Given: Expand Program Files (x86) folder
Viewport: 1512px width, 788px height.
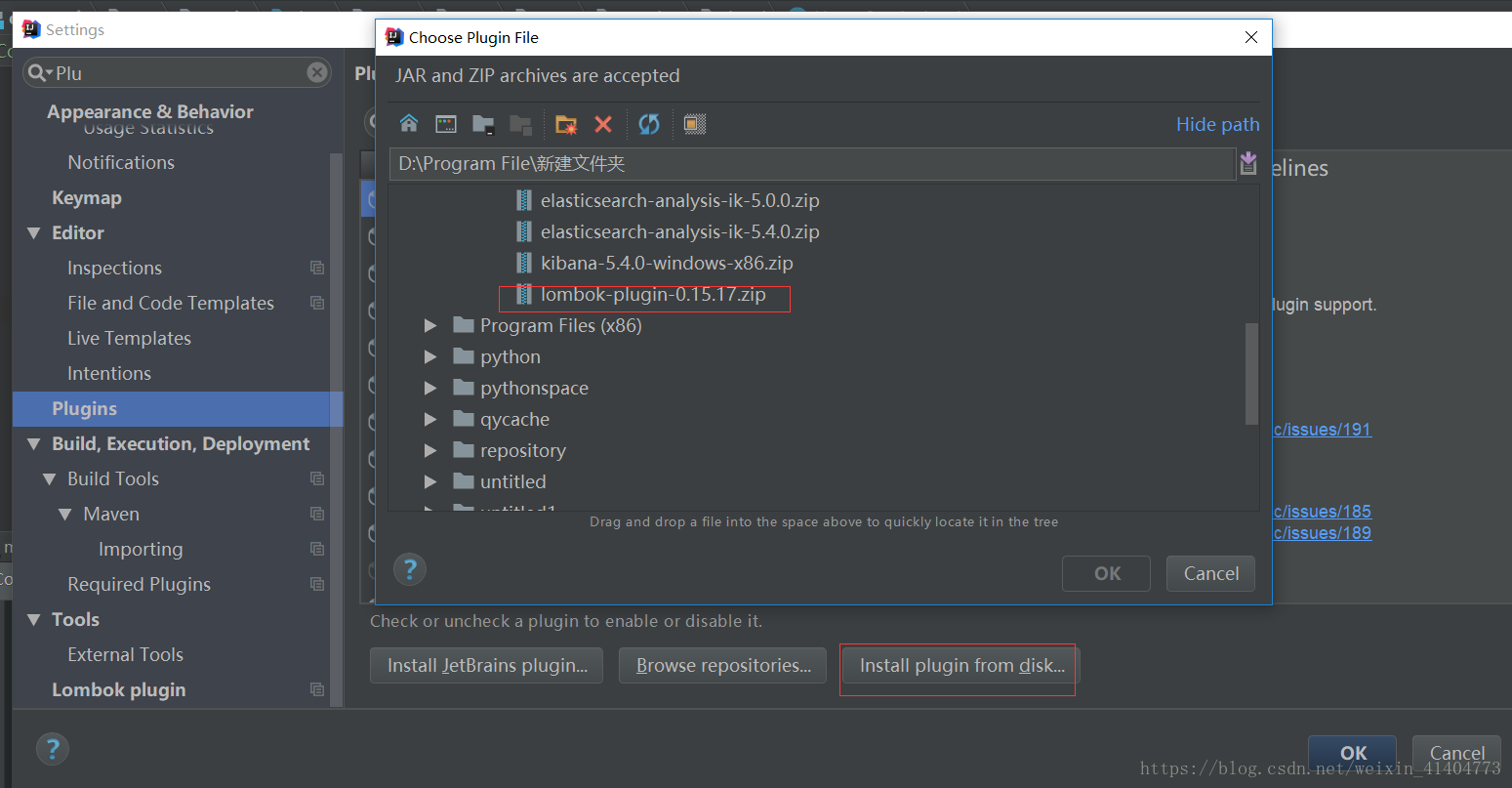Looking at the screenshot, I should [429, 325].
